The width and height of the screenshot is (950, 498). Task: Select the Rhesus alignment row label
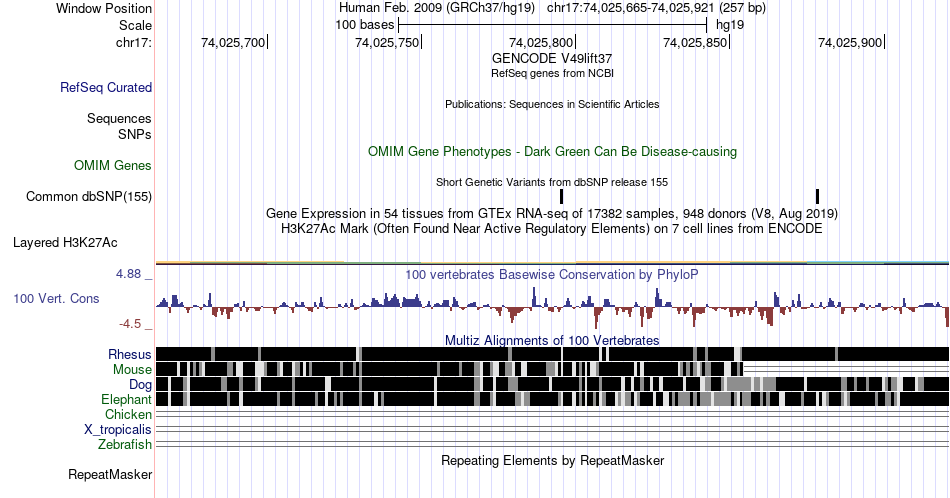pyautogui.click(x=130, y=354)
